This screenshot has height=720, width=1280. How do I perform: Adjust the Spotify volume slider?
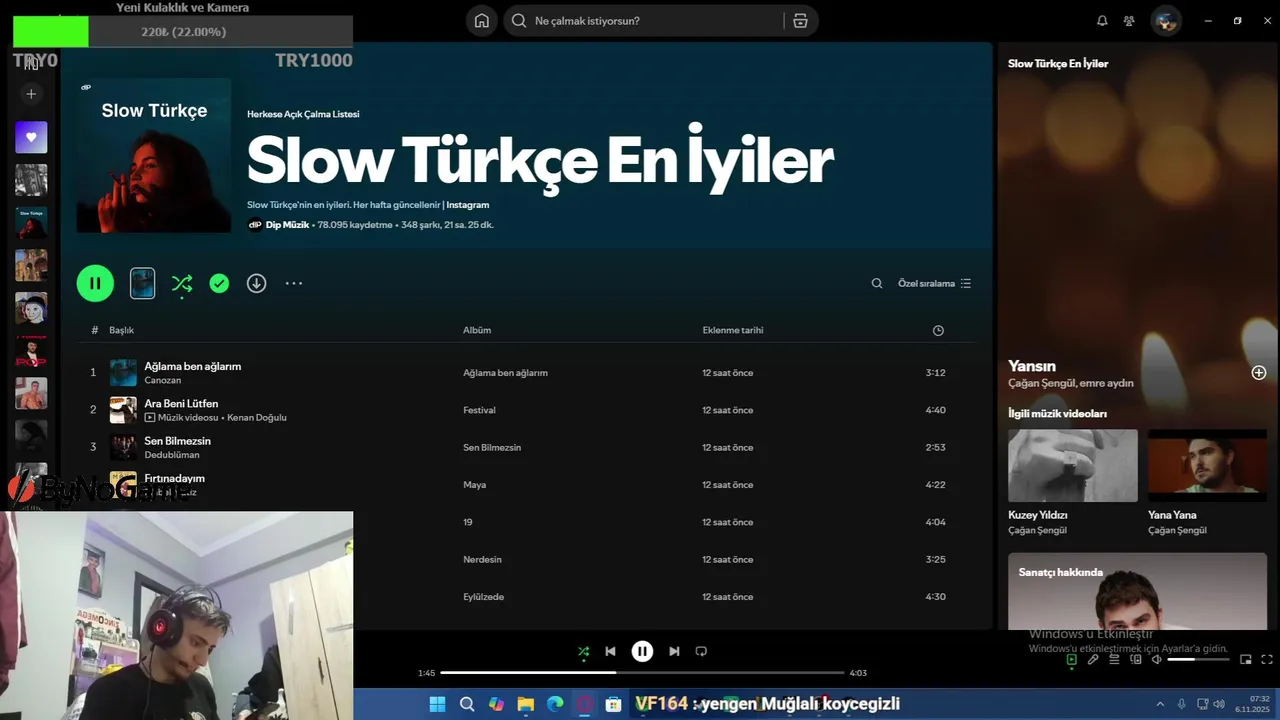point(1198,659)
